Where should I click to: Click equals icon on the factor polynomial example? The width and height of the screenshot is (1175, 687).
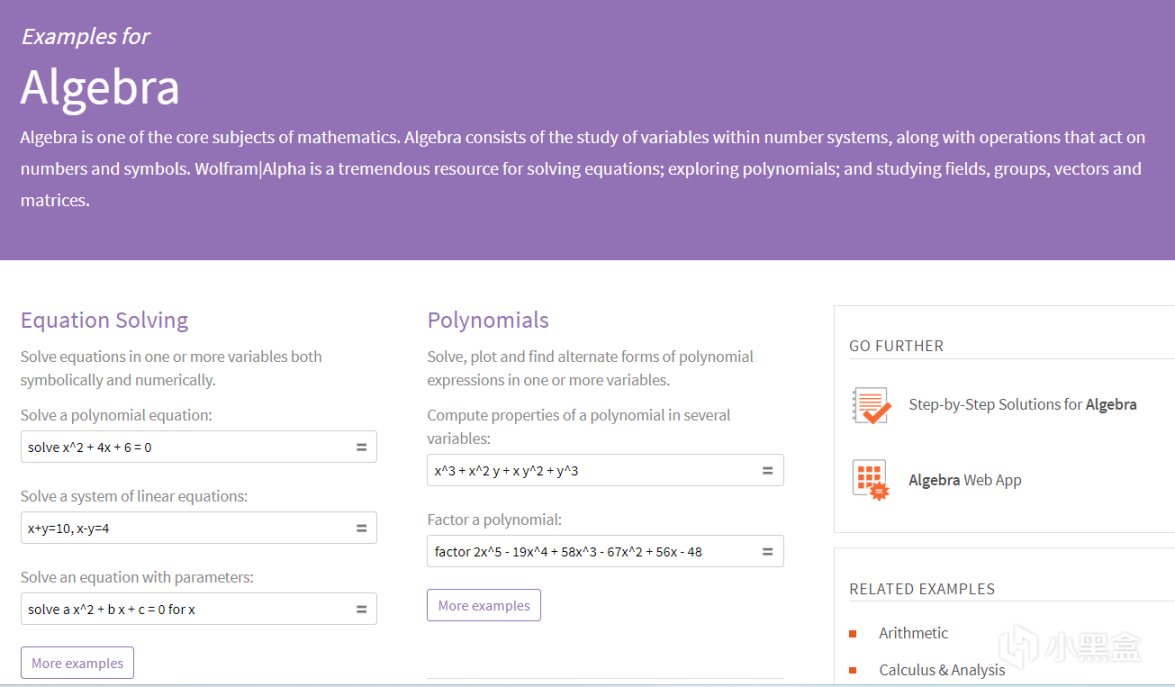768,551
